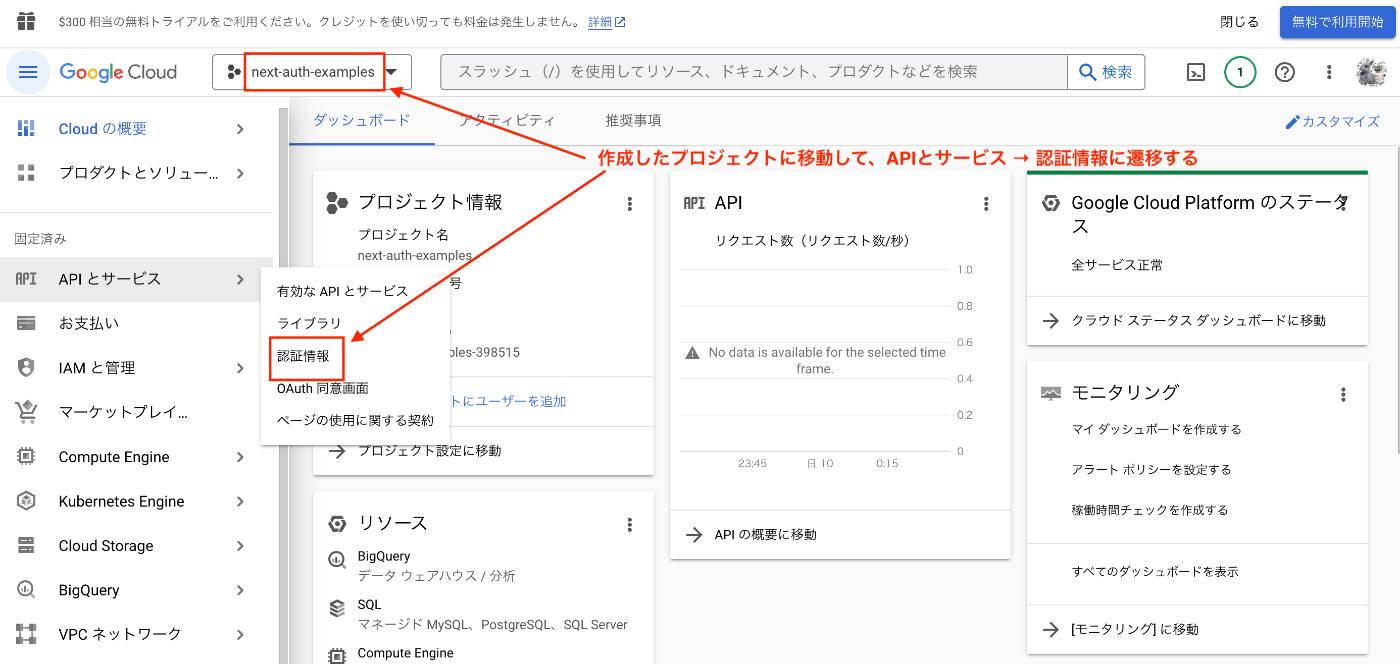
Task: Click the Kubernetes Engine sidebar icon
Action: (x=26, y=501)
